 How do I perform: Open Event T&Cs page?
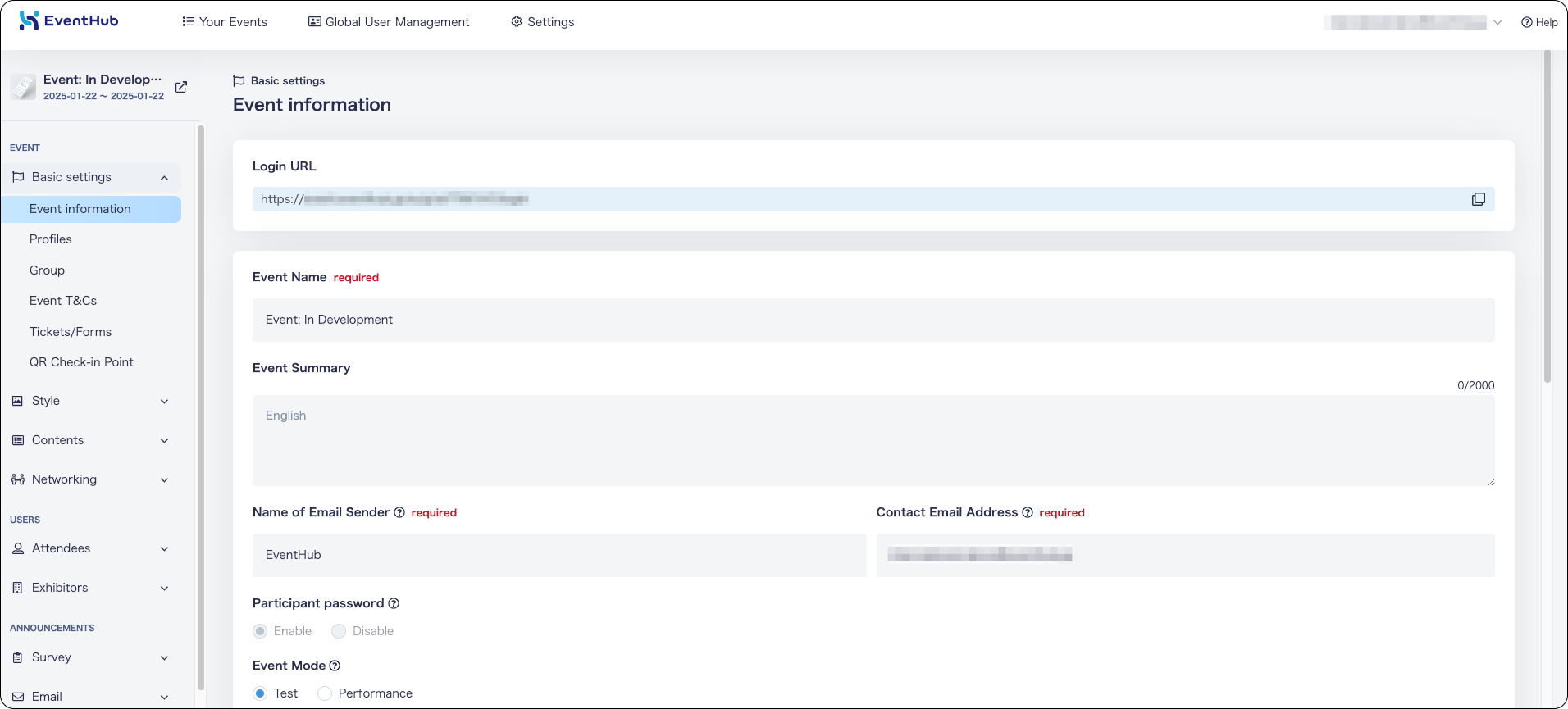tap(63, 301)
